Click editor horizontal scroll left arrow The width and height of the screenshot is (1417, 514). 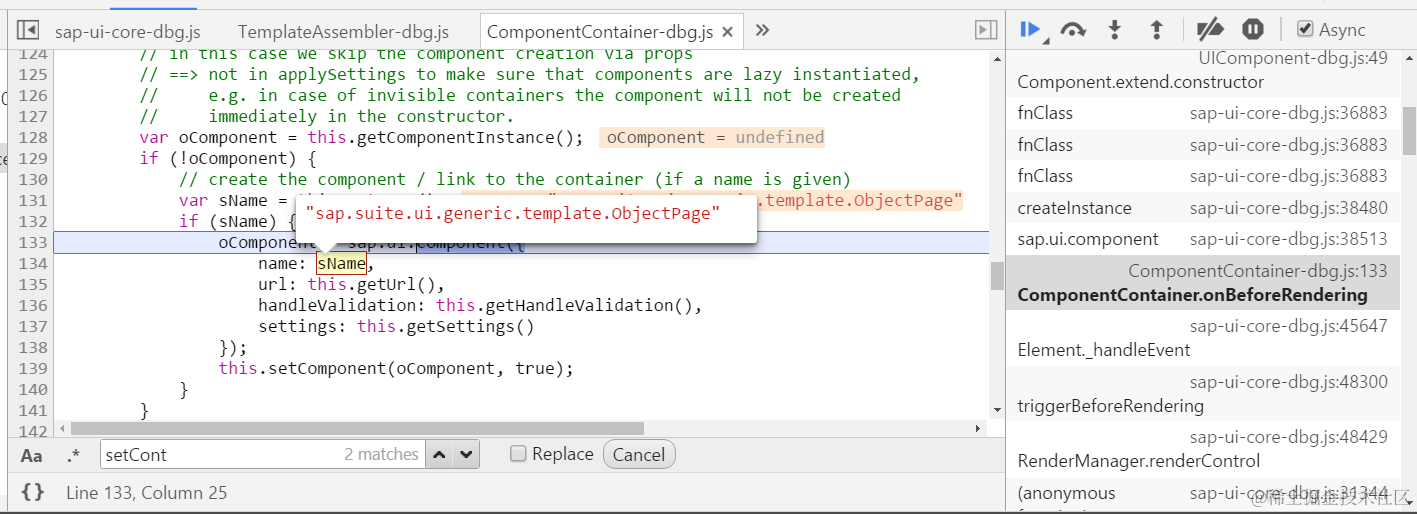[x=63, y=428]
